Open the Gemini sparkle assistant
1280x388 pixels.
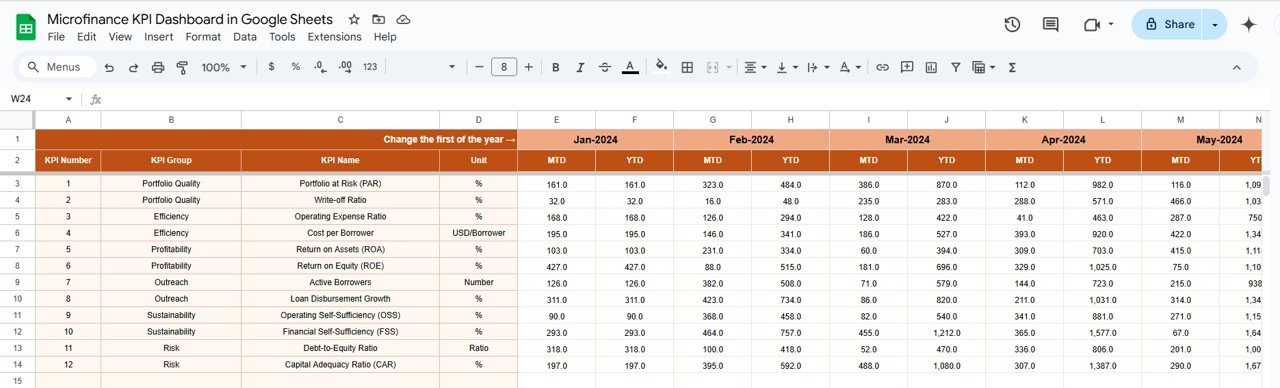click(1248, 24)
